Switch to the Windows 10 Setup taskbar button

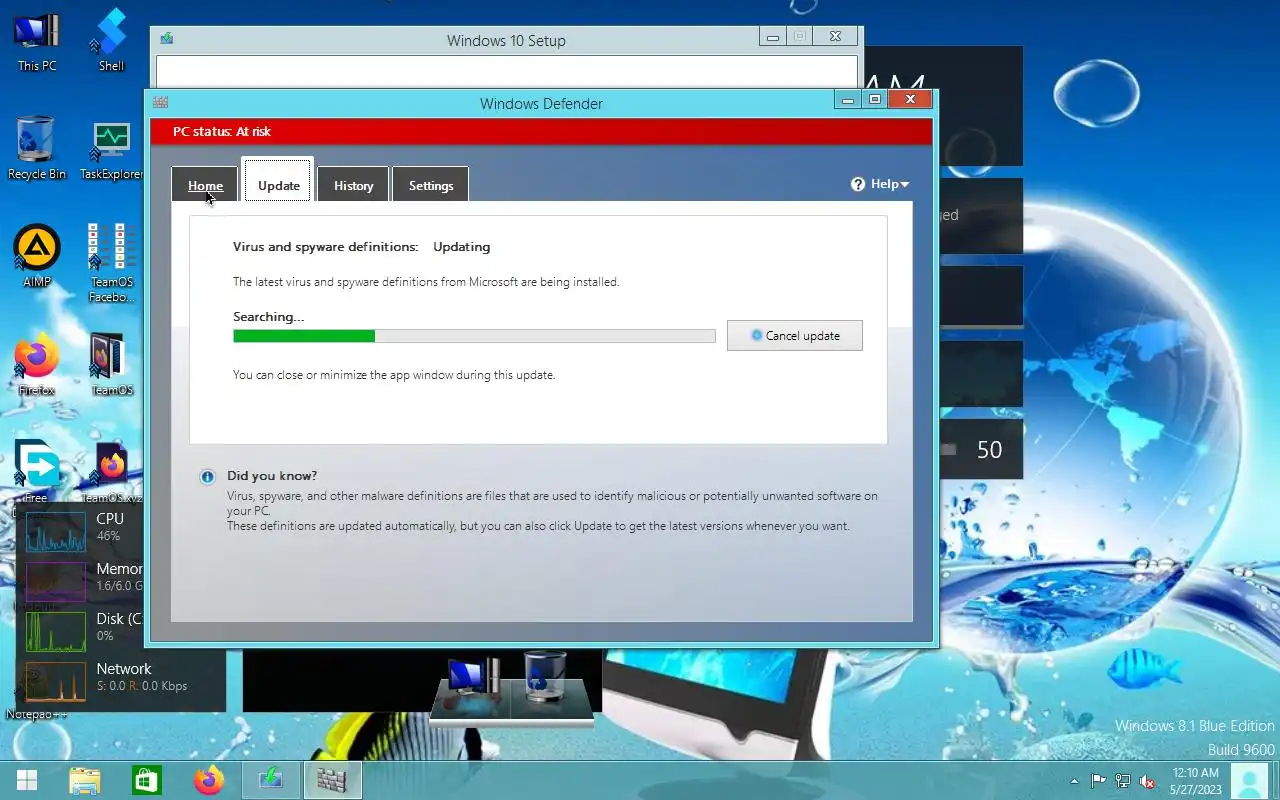click(271, 780)
